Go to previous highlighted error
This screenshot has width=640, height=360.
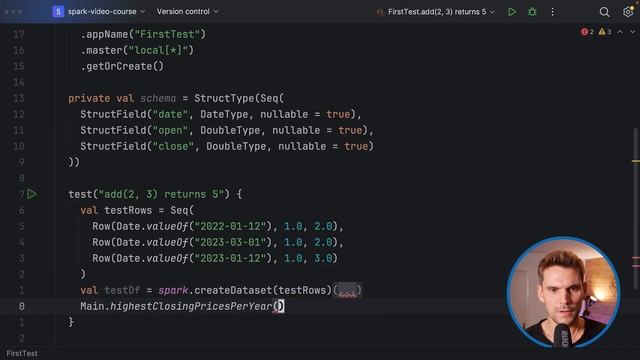pyautogui.click(x=620, y=32)
